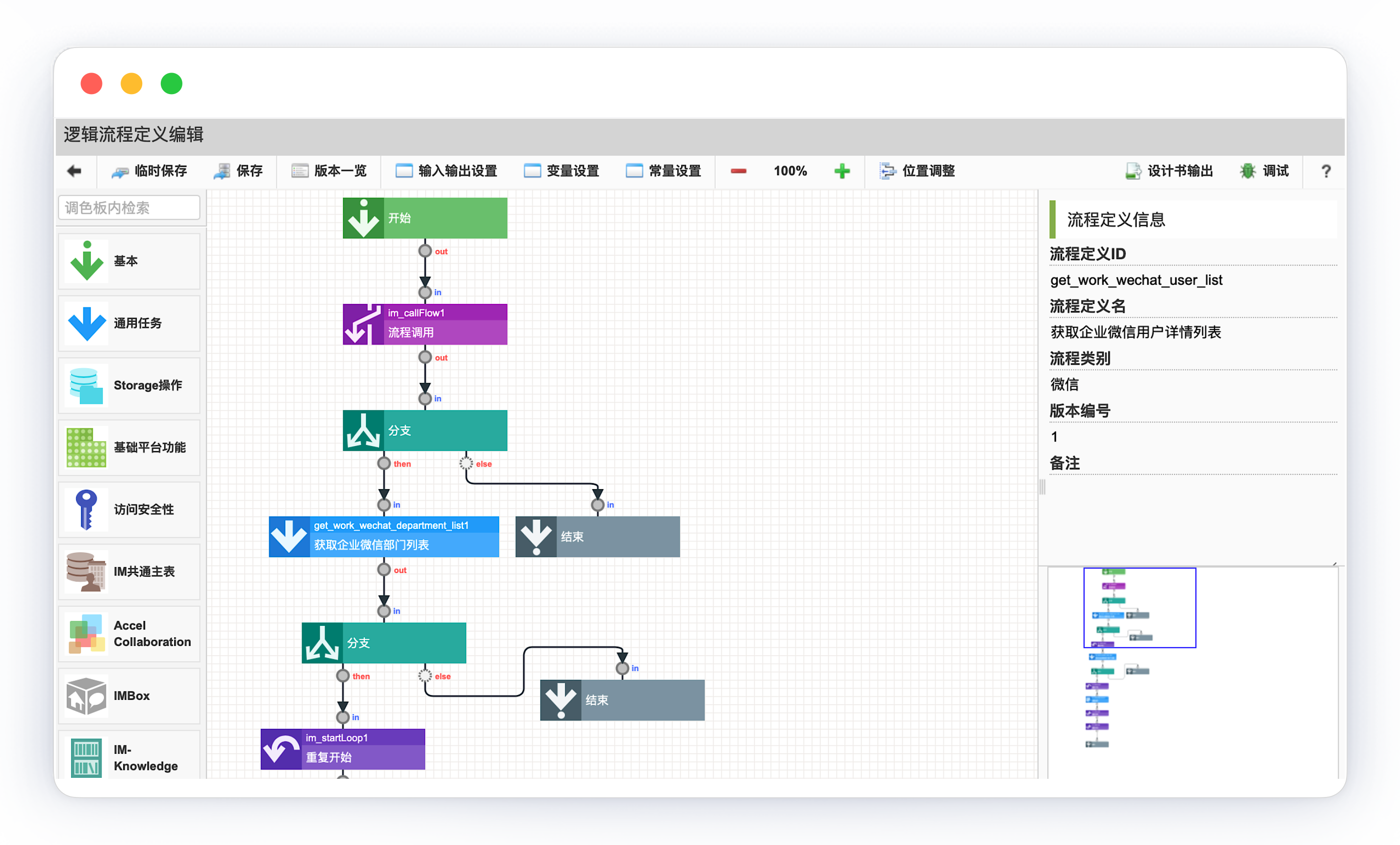
Task: Select the upper 结束 end node
Action: [598, 537]
